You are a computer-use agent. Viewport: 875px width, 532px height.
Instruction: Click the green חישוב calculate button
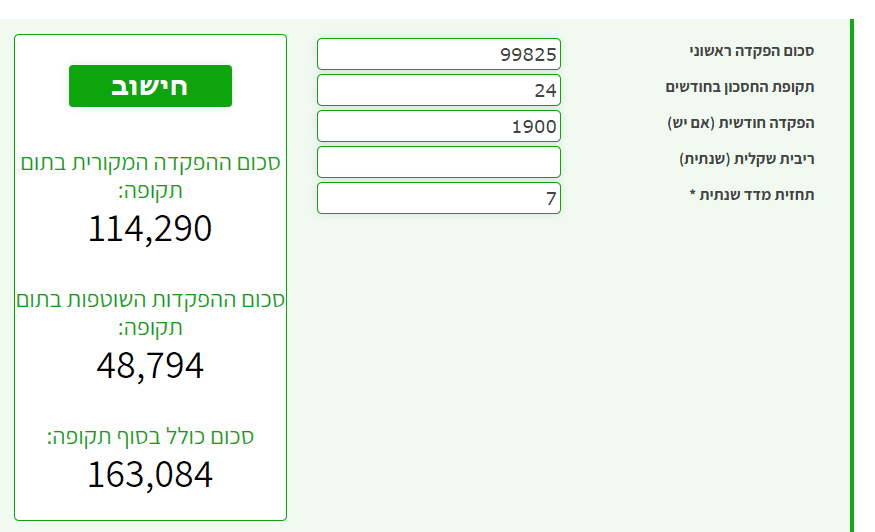coord(150,86)
